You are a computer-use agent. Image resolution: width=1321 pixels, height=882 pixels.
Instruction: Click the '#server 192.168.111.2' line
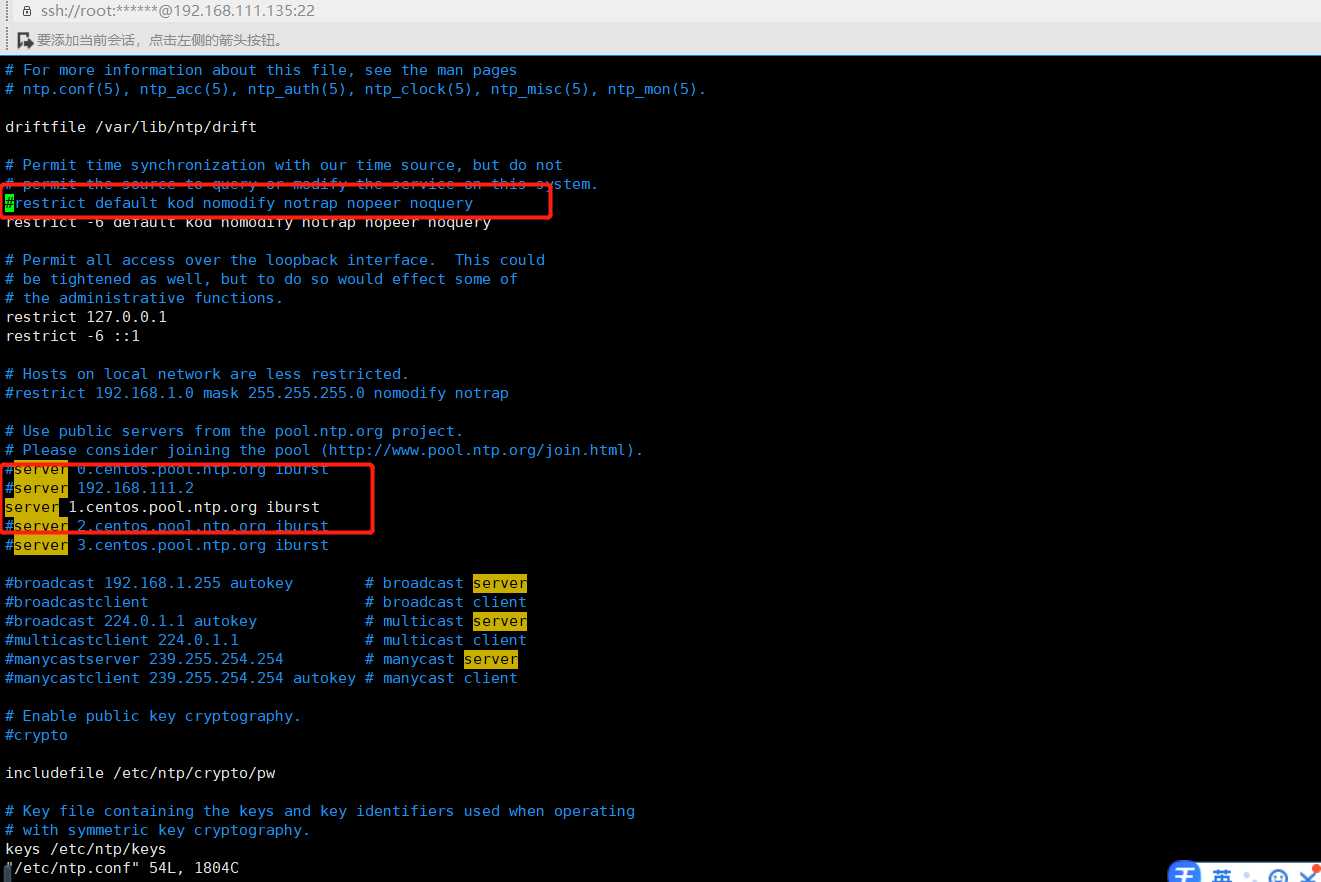click(99, 488)
